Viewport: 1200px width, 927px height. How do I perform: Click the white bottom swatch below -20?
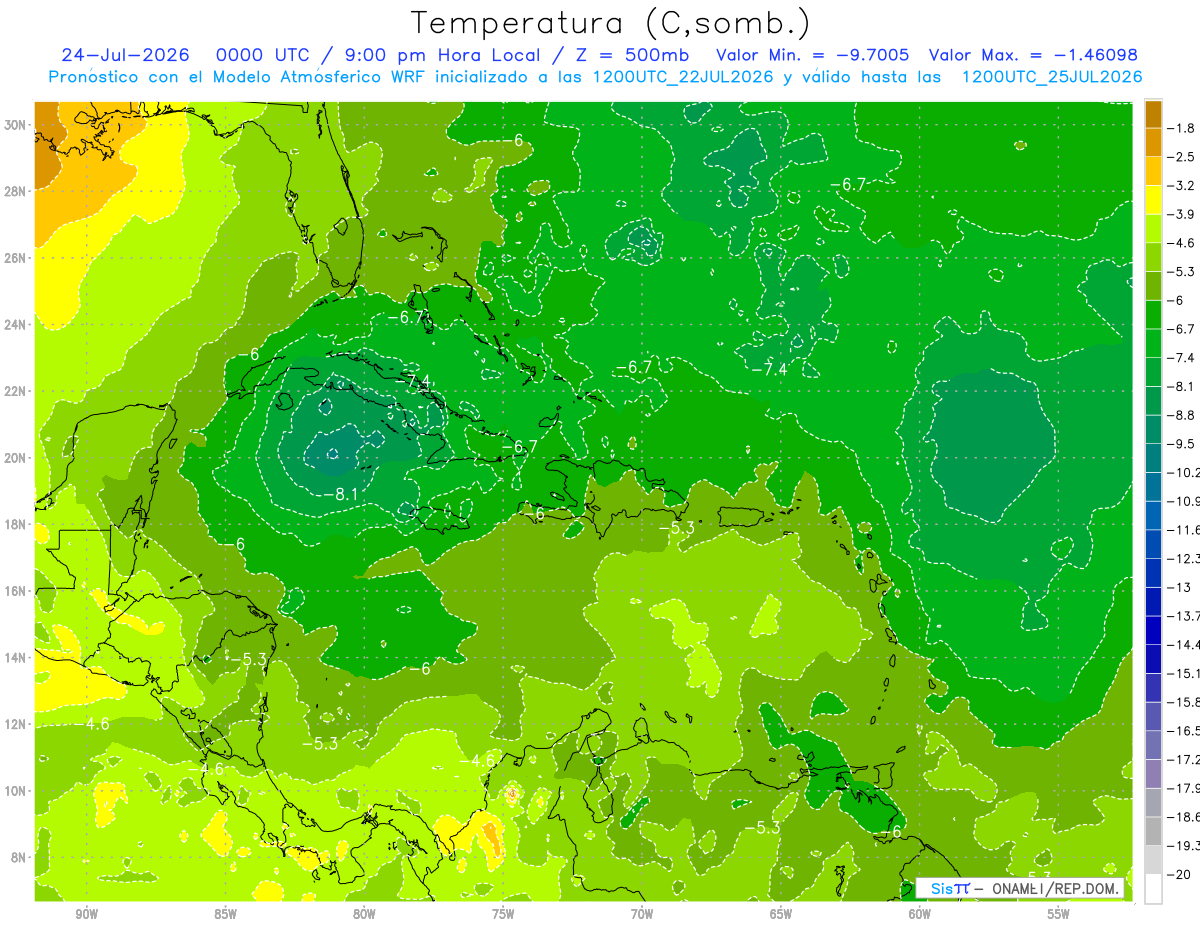(1153, 888)
